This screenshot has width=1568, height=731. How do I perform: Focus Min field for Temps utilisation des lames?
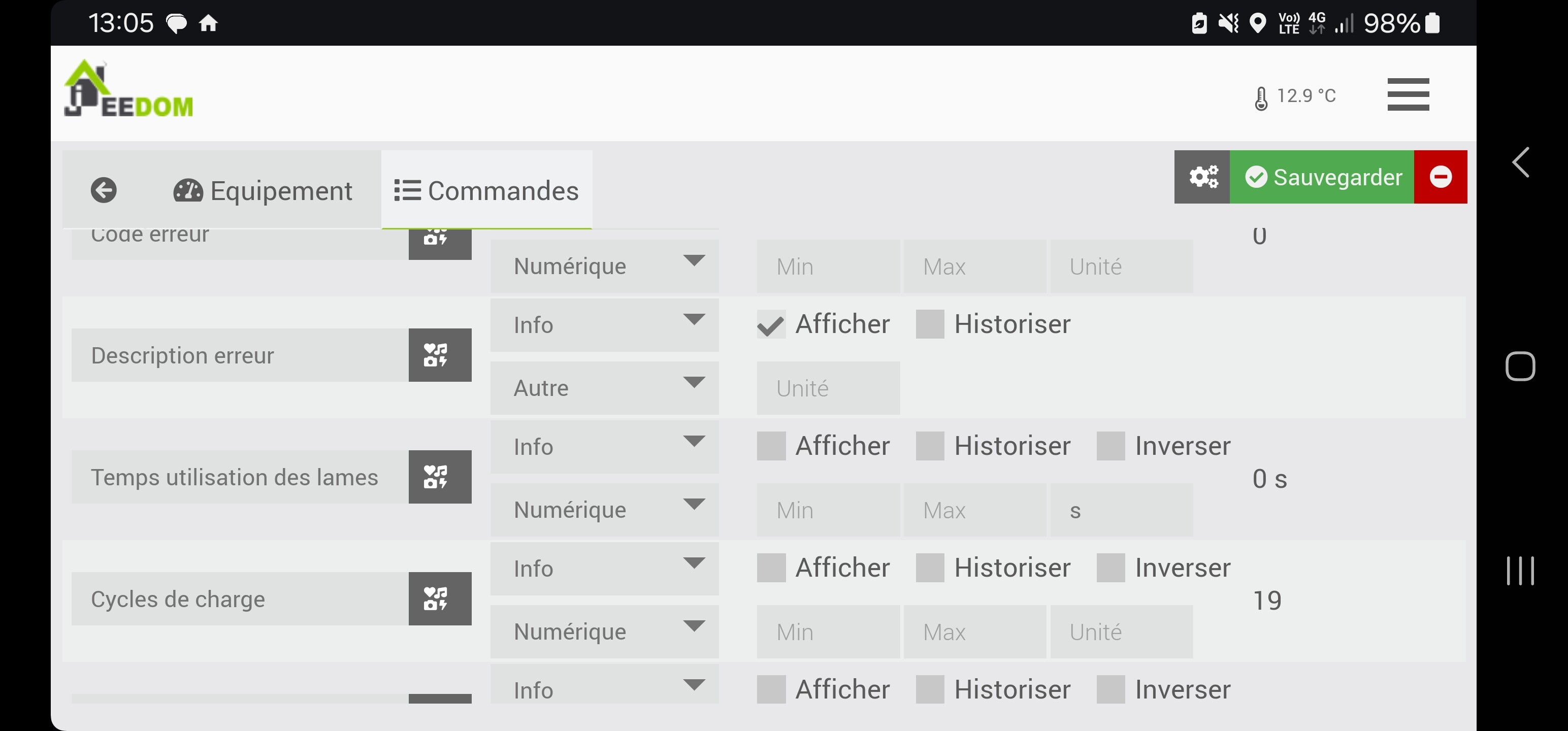pyautogui.click(x=828, y=510)
